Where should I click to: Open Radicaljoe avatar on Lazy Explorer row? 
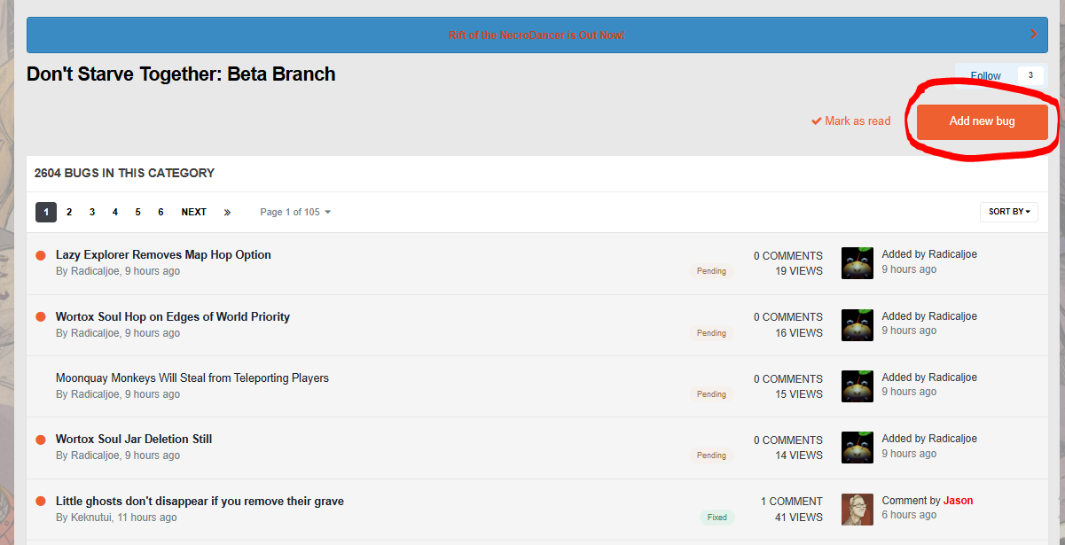[x=857, y=263]
